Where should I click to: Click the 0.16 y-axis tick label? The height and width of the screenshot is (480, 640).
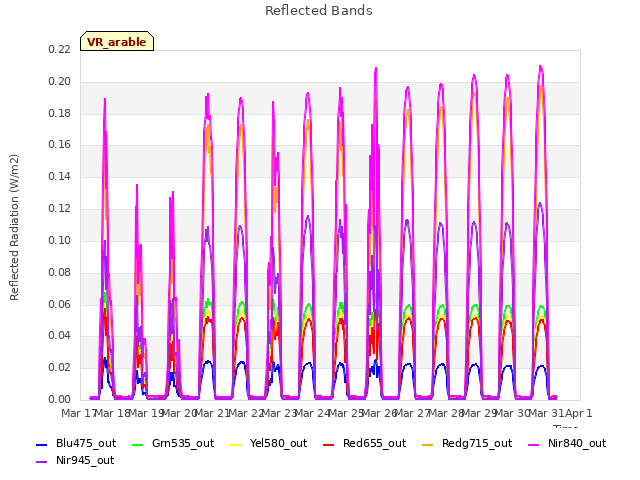59,144
